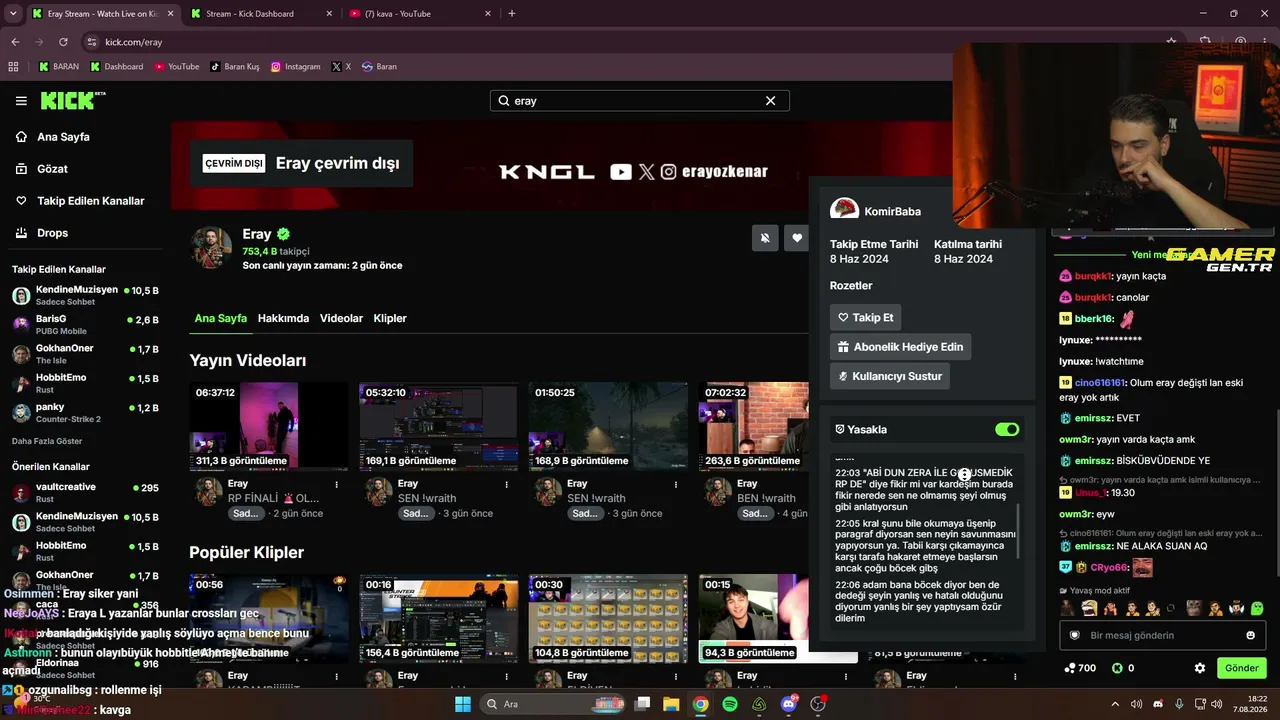This screenshot has height=720, width=1280.
Task: Open the 00:30 popular clip
Action: point(608,618)
